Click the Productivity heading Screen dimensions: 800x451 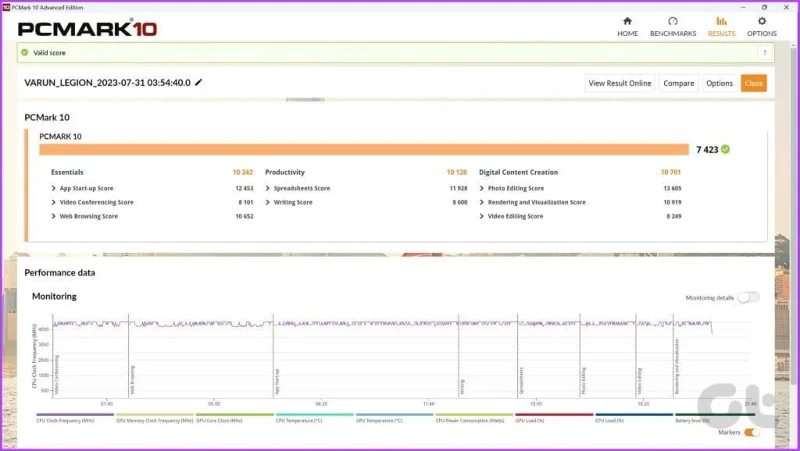point(285,172)
